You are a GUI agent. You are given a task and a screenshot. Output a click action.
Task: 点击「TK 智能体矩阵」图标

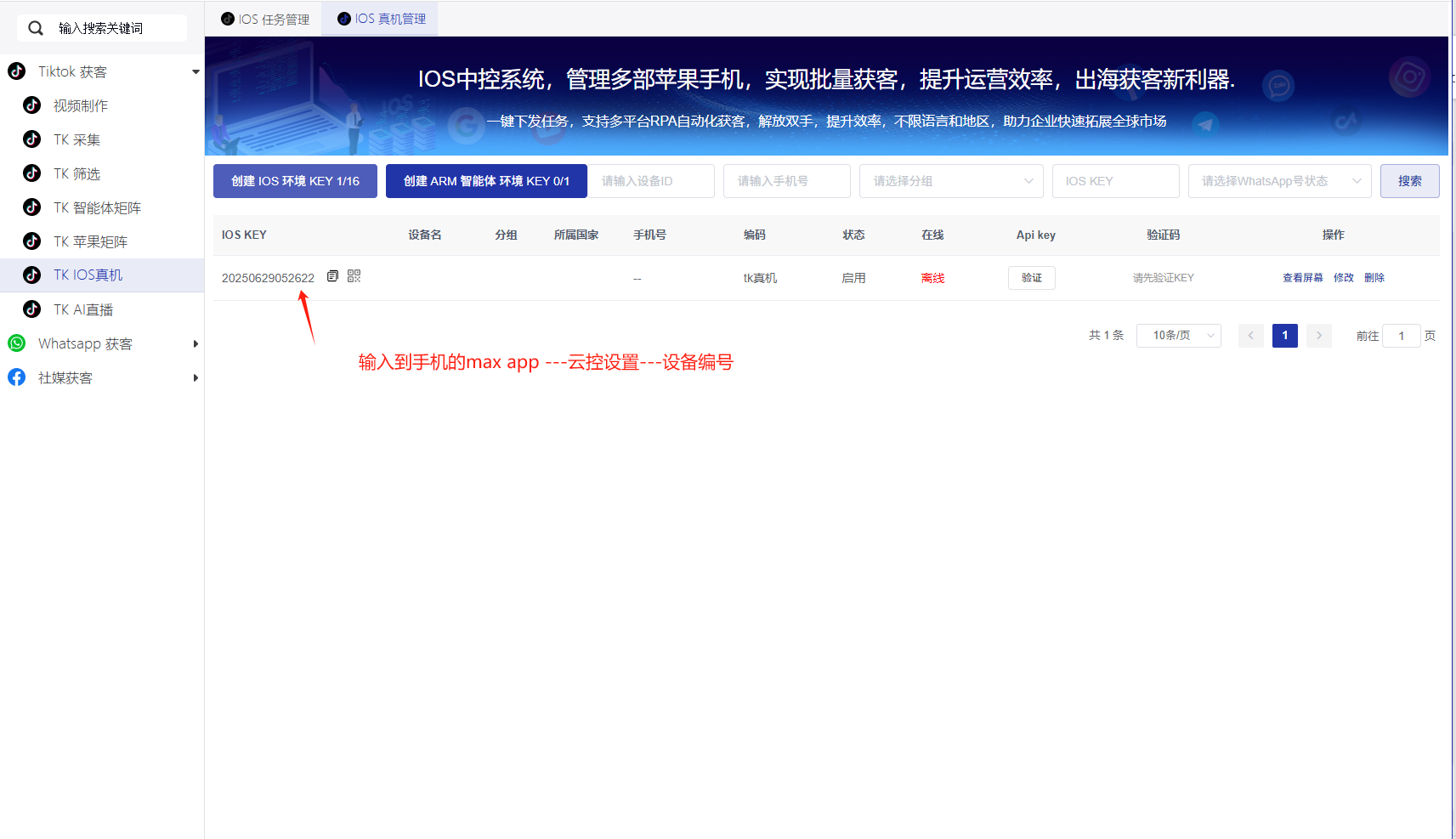[x=31, y=207]
